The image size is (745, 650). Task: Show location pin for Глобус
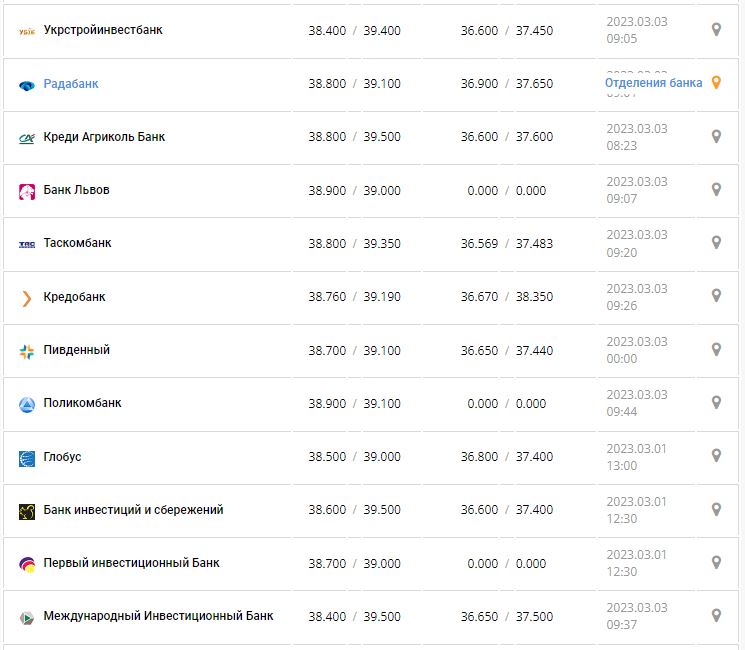click(716, 455)
